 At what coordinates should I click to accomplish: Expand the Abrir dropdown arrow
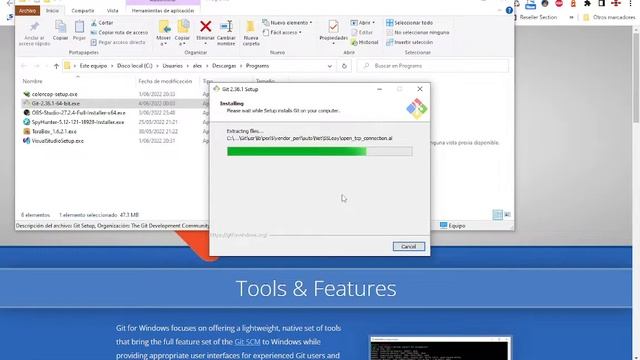click(373, 23)
